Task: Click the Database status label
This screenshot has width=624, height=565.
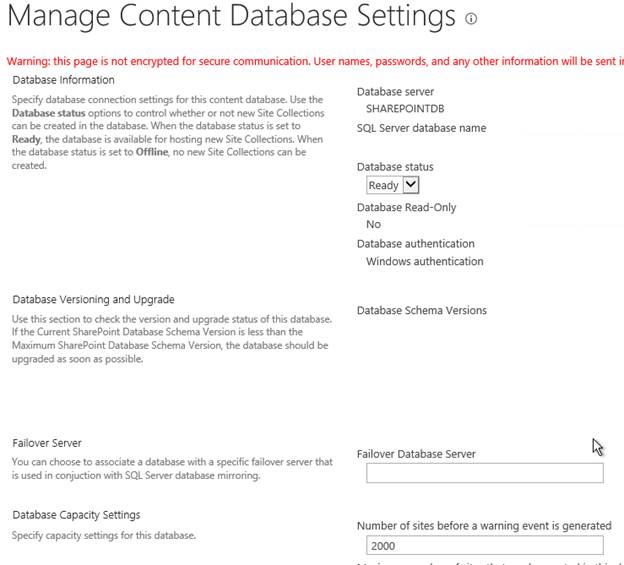Action: coord(395,167)
